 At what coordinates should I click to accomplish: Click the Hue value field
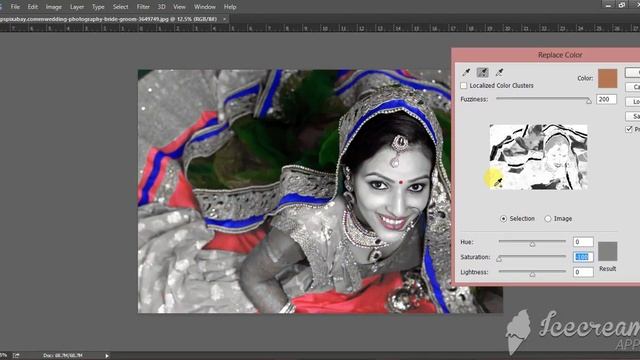(x=583, y=242)
